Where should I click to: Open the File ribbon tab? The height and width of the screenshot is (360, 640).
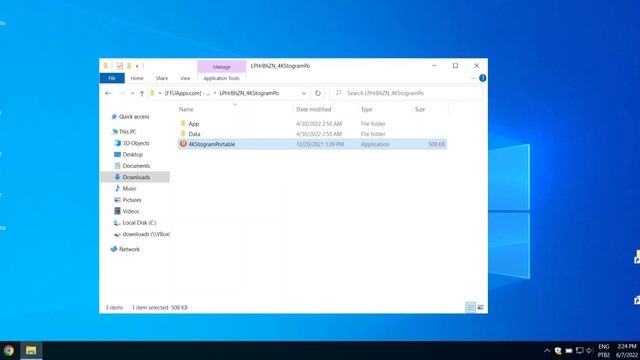[x=112, y=78]
